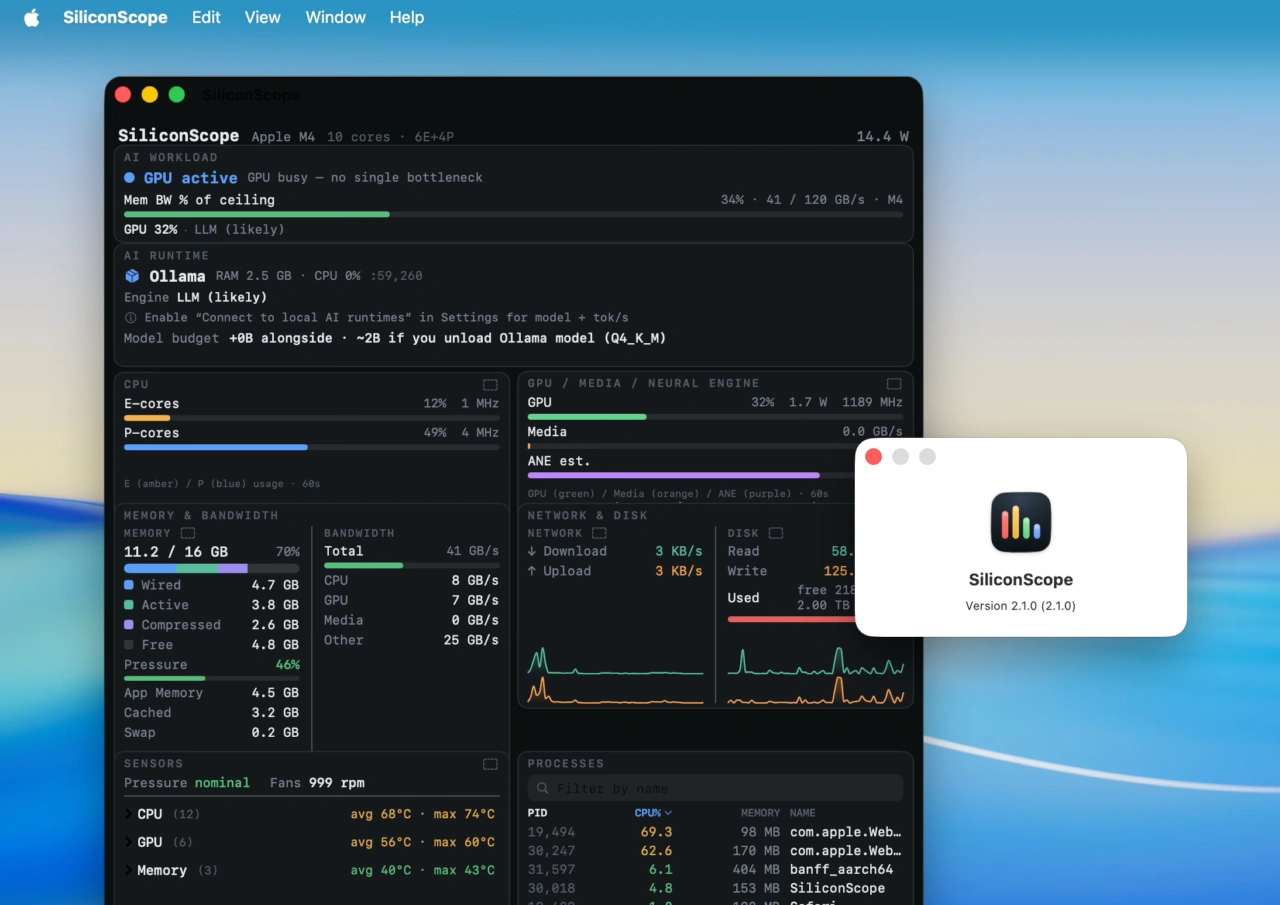This screenshot has width=1280, height=905.
Task: Click the "Apple M4" chip label
Action: point(285,137)
